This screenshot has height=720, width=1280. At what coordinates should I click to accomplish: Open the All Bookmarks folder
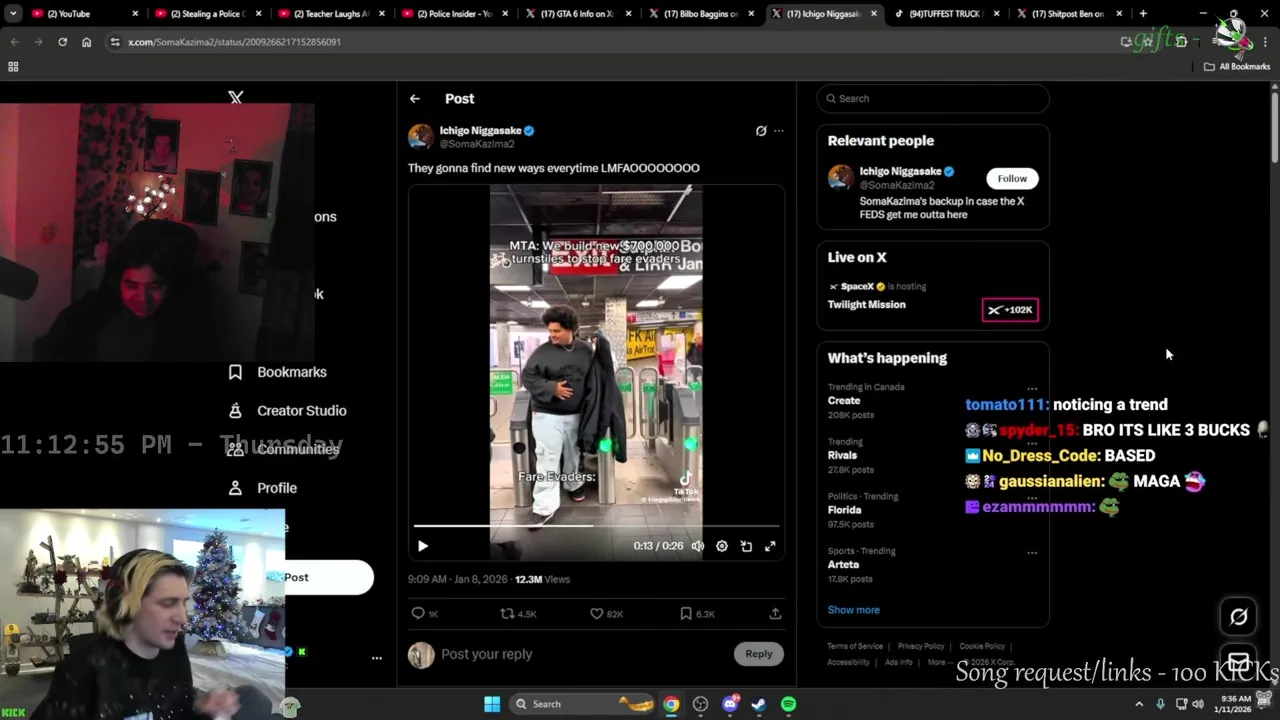(x=1237, y=67)
